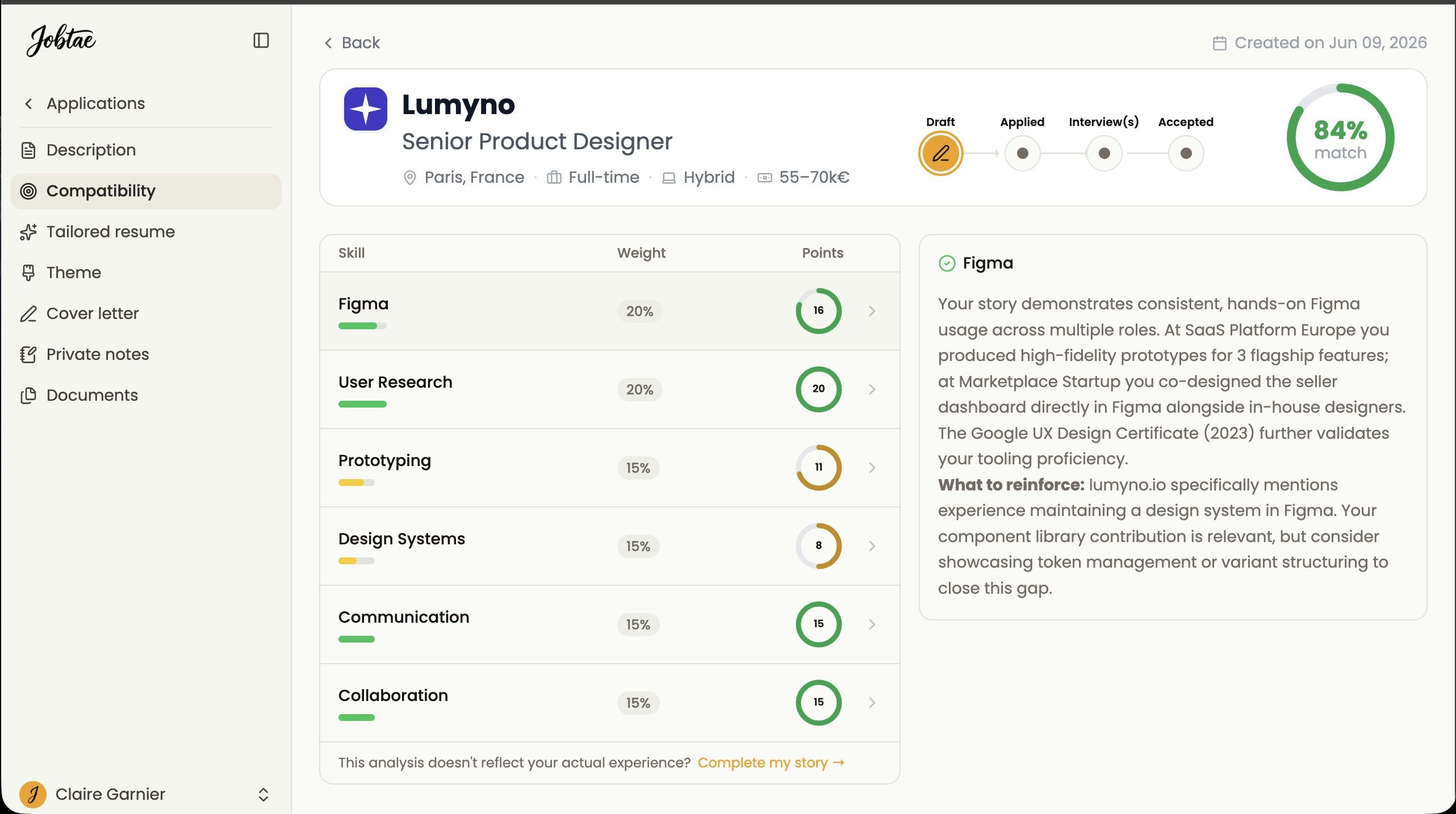Set status to Interview(s) step
Screen dimensions: 1456x814
tap(1104, 153)
